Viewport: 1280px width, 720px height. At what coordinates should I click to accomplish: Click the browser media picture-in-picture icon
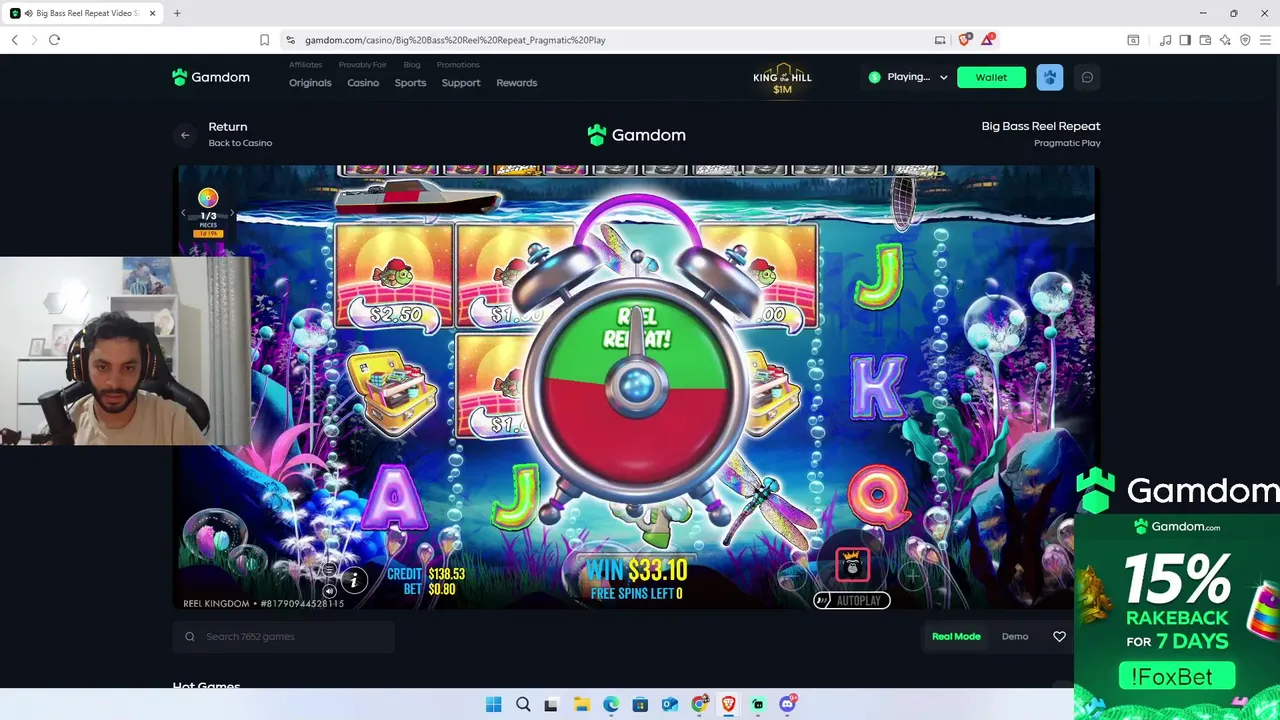click(x=940, y=40)
